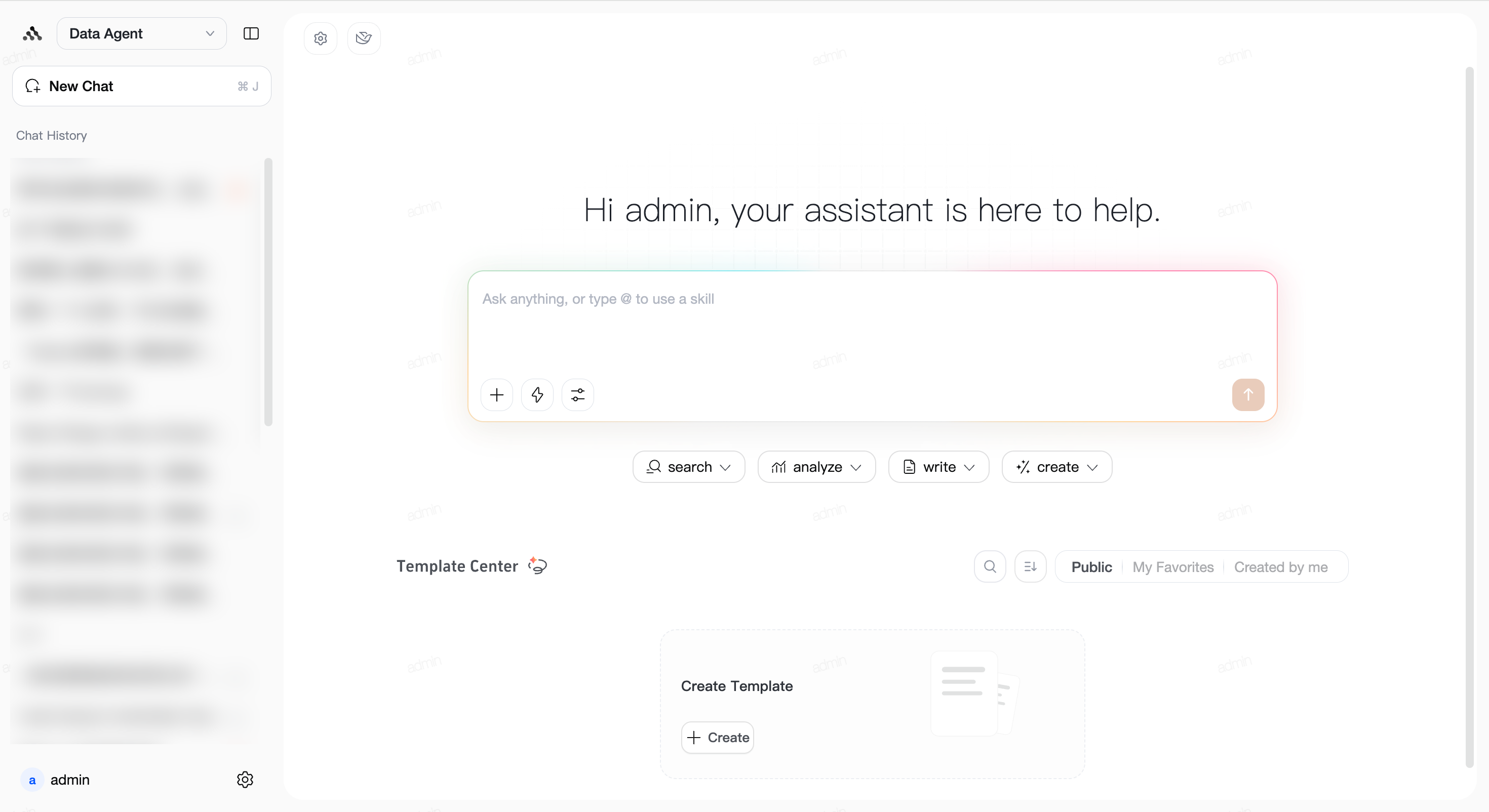
Task: Open the top settings gear icon
Action: 321,38
